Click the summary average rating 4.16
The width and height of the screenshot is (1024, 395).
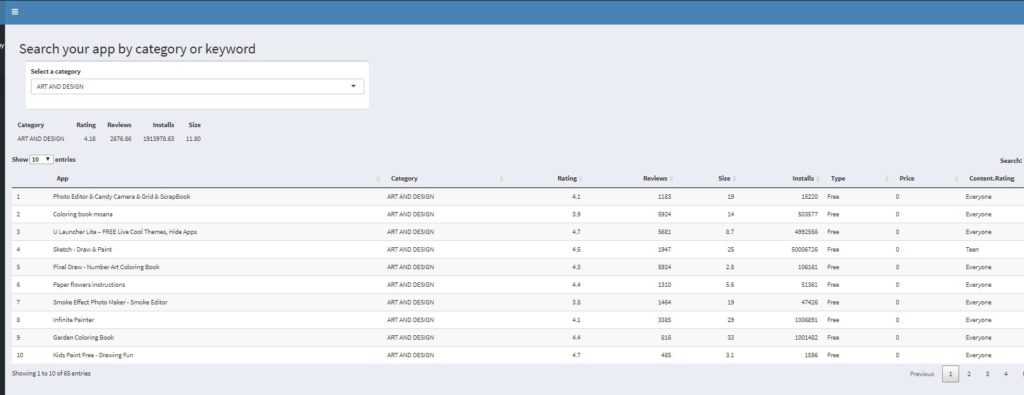click(x=89, y=139)
